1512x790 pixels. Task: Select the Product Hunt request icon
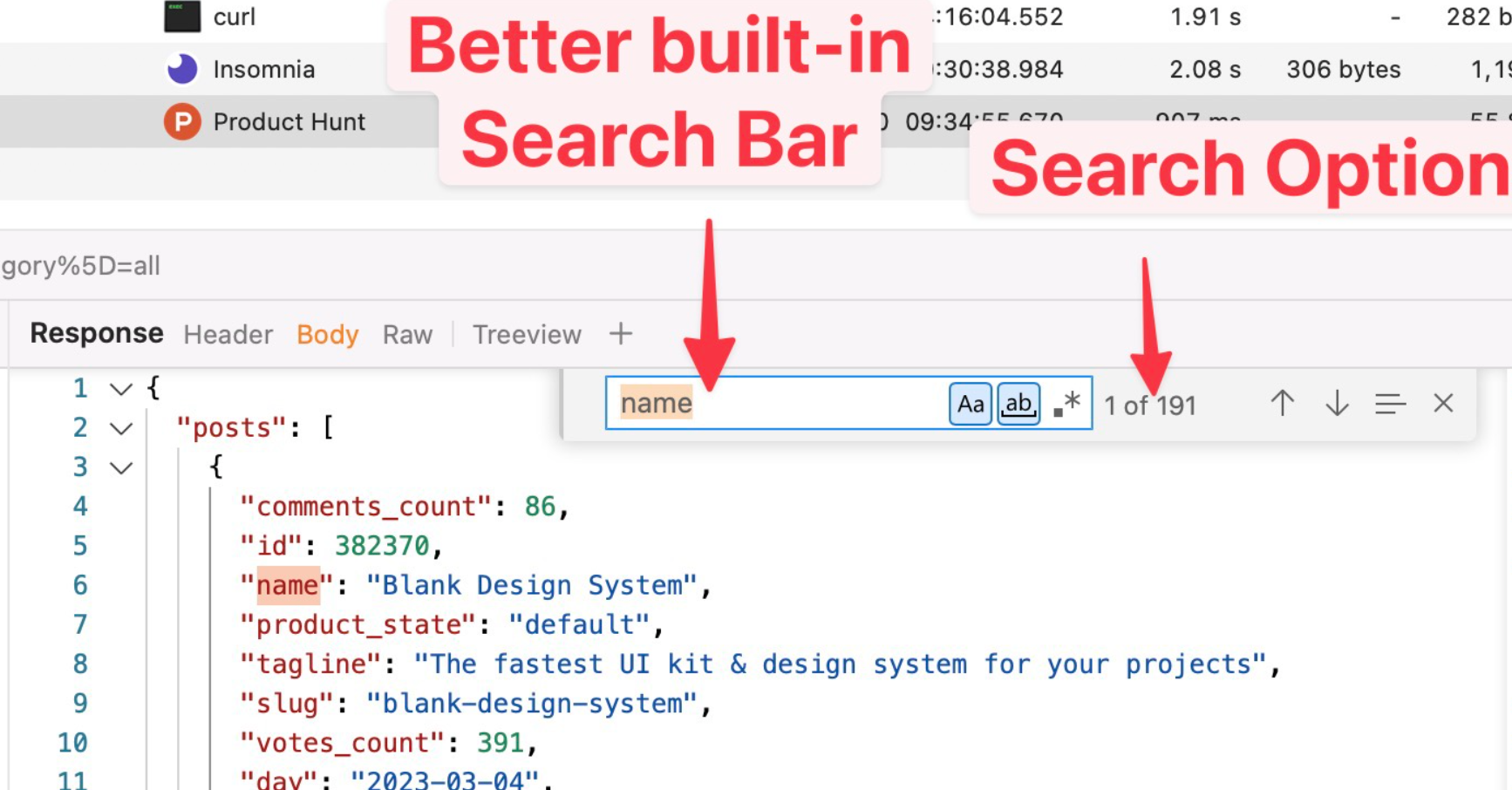[180, 122]
